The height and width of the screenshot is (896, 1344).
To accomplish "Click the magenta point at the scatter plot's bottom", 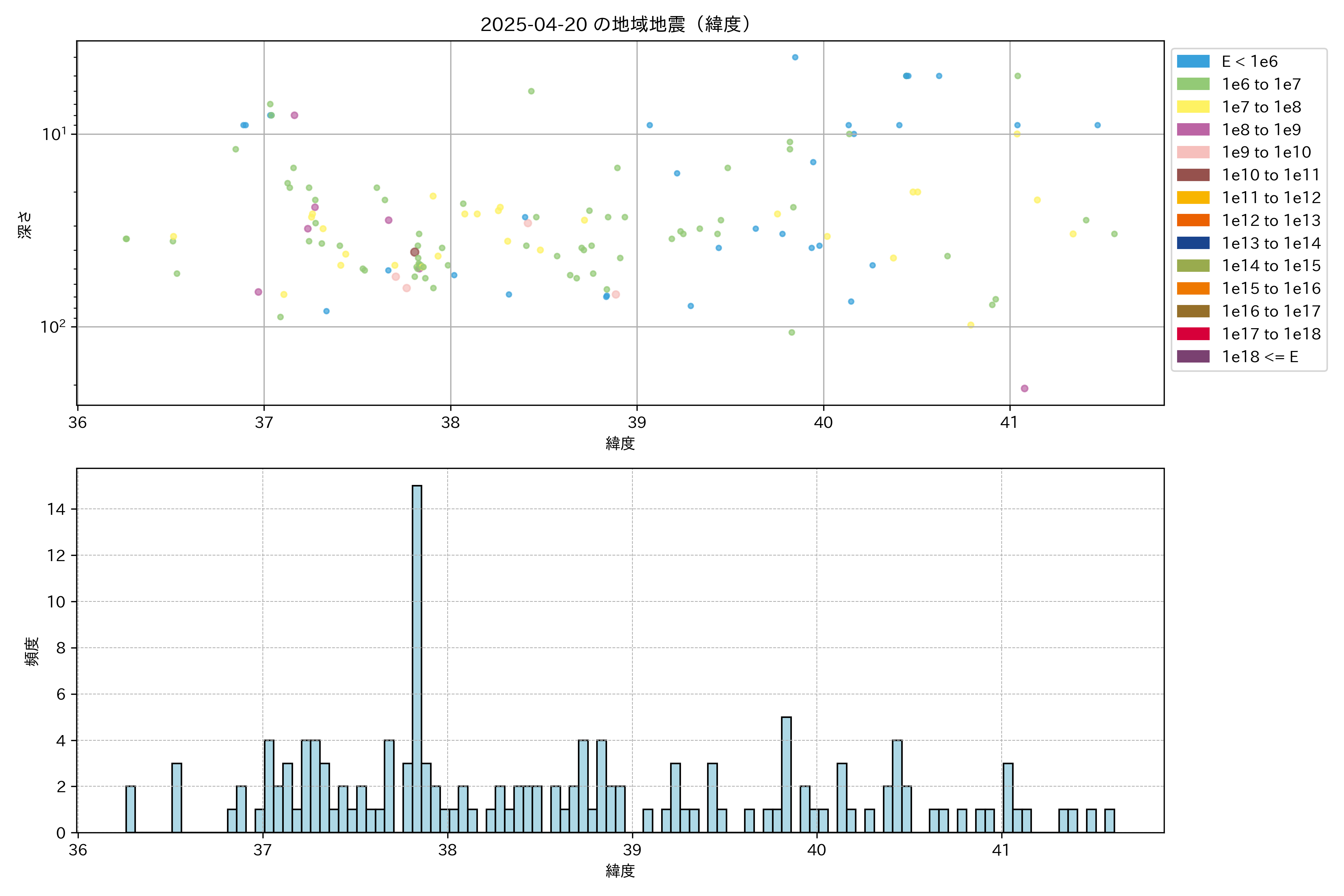I will [1024, 389].
